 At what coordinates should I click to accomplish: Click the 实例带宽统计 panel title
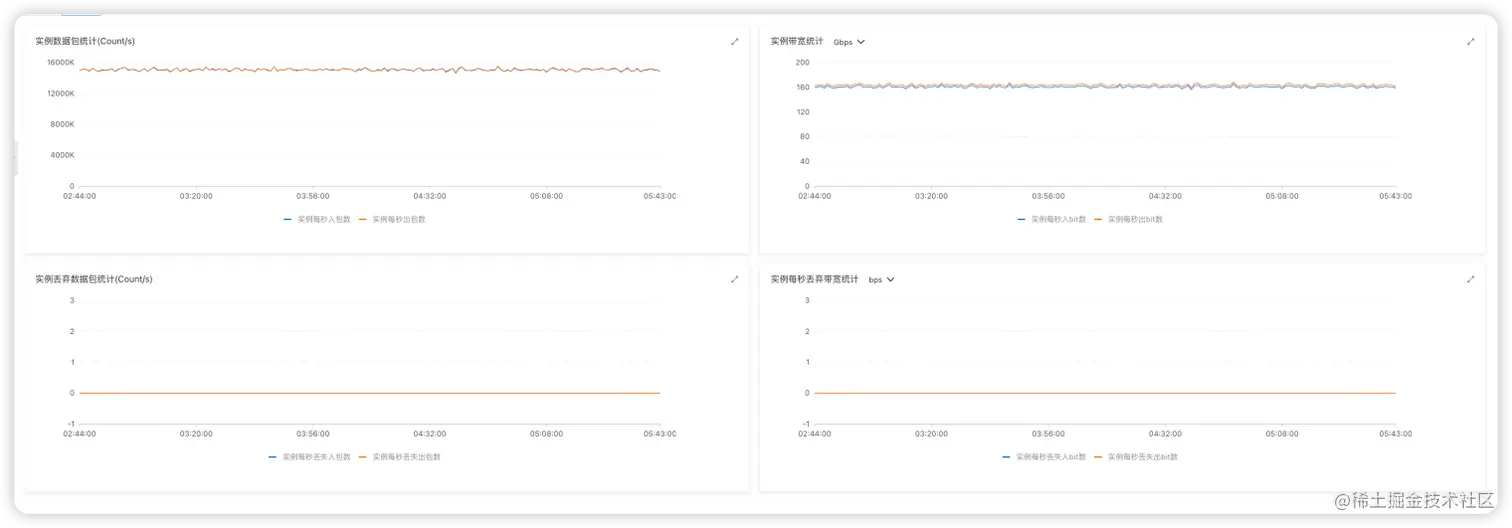pyautogui.click(x=797, y=41)
